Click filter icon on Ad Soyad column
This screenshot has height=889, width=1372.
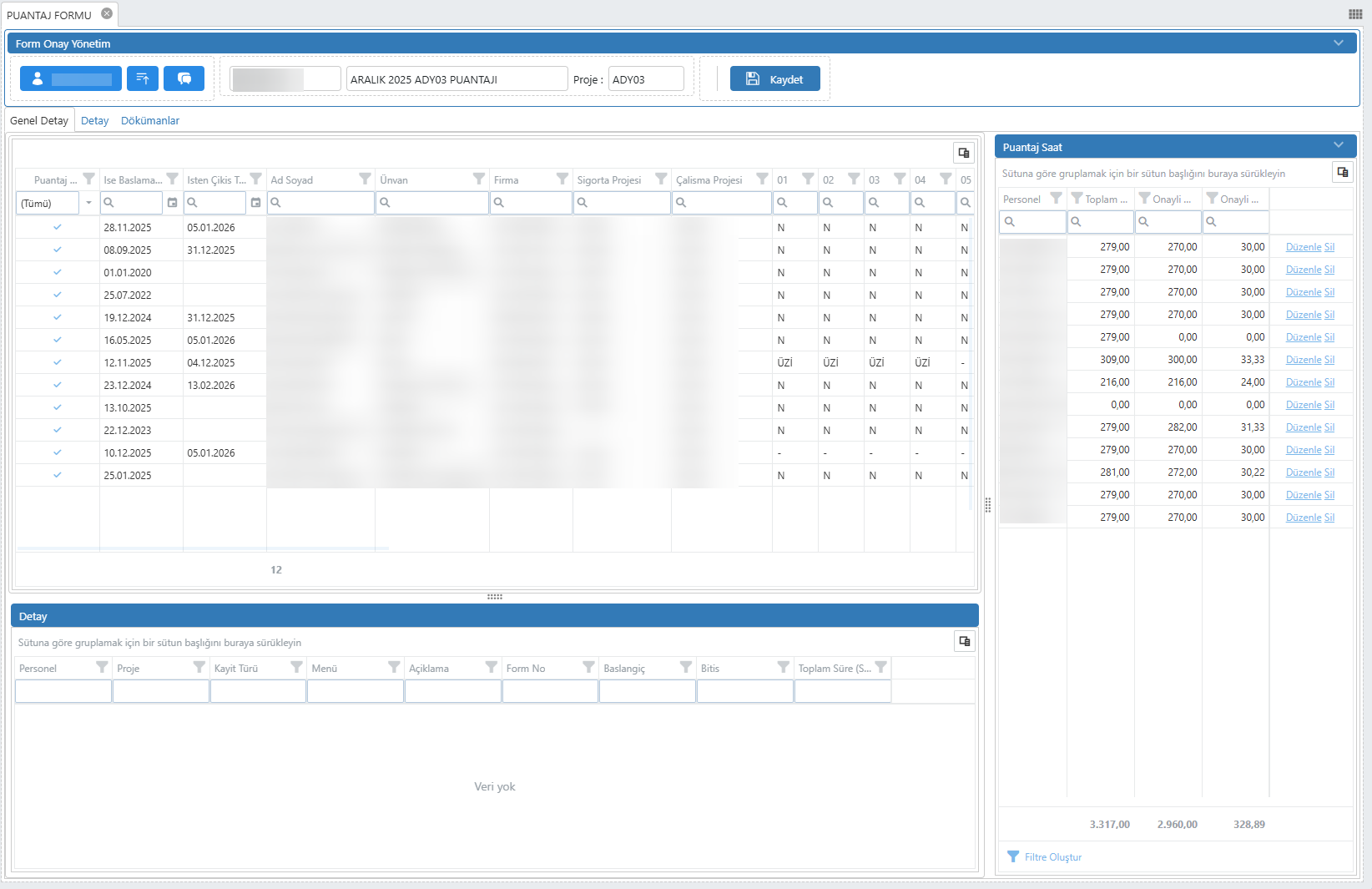pos(365,179)
